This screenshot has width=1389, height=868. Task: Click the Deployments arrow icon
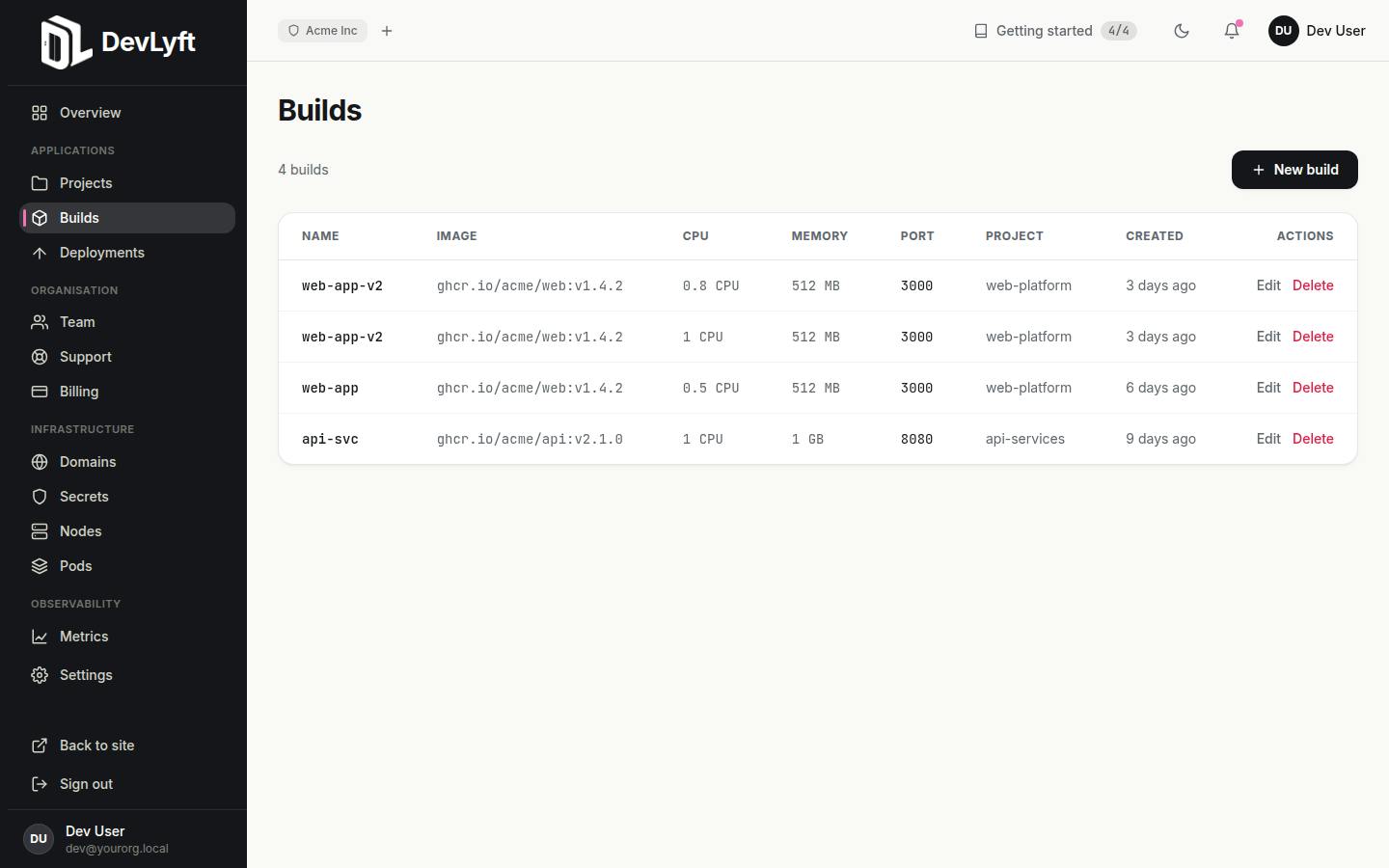[x=40, y=253]
